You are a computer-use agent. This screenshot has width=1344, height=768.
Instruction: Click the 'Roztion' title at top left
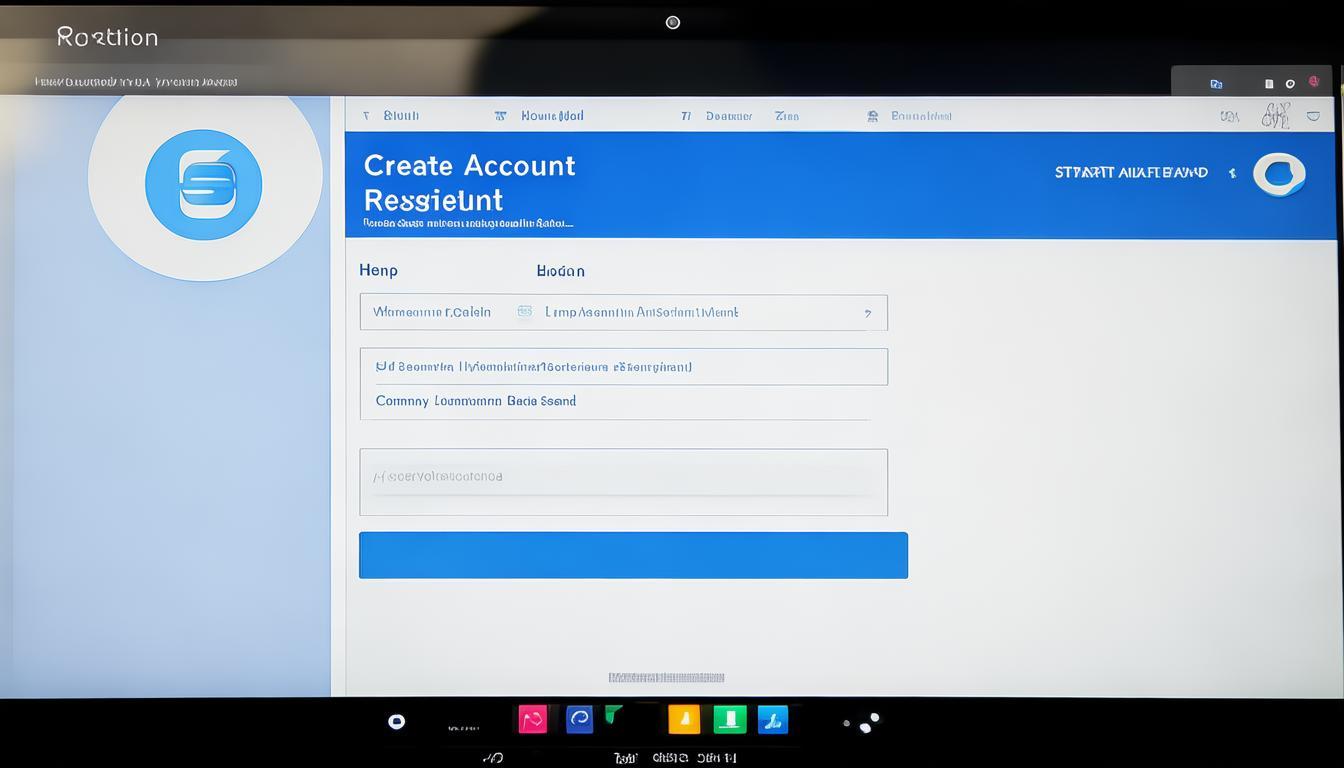pyautogui.click(x=107, y=37)
